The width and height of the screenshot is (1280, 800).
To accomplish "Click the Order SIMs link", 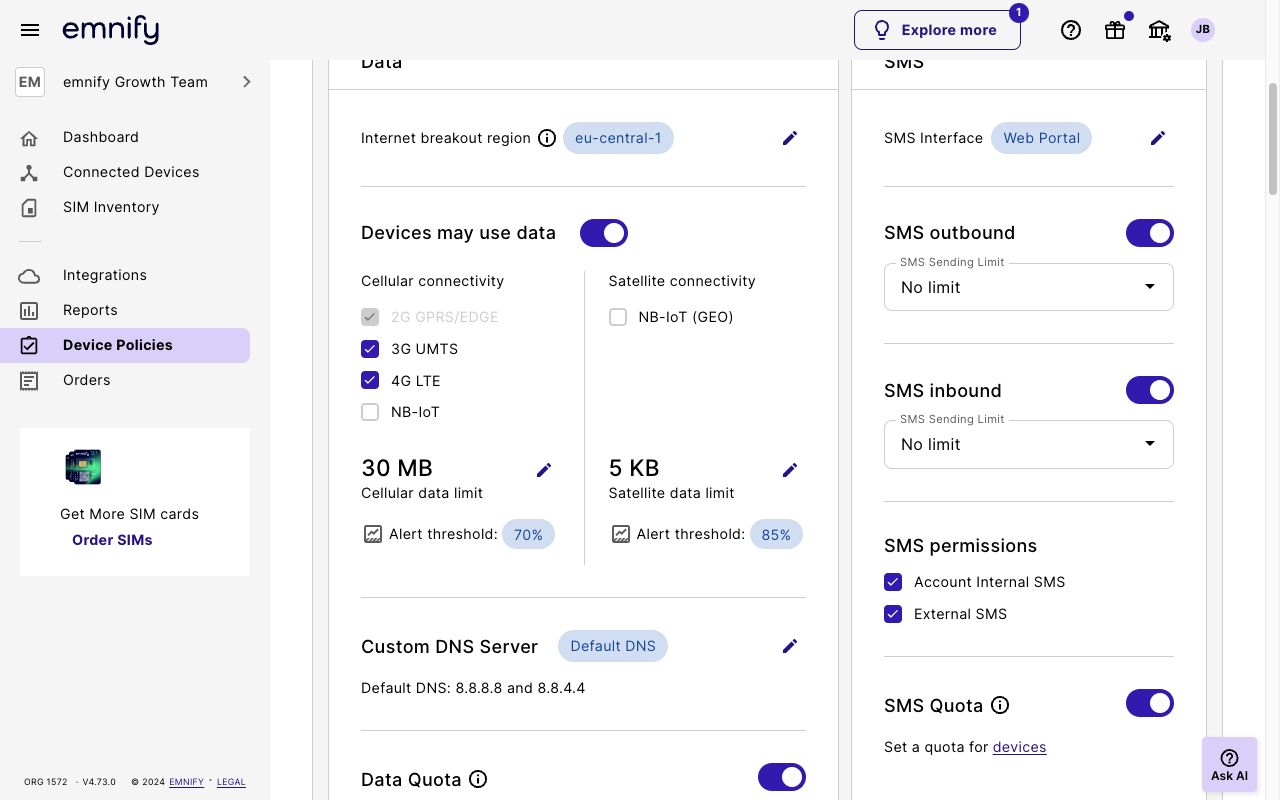I will click(112, 540).
